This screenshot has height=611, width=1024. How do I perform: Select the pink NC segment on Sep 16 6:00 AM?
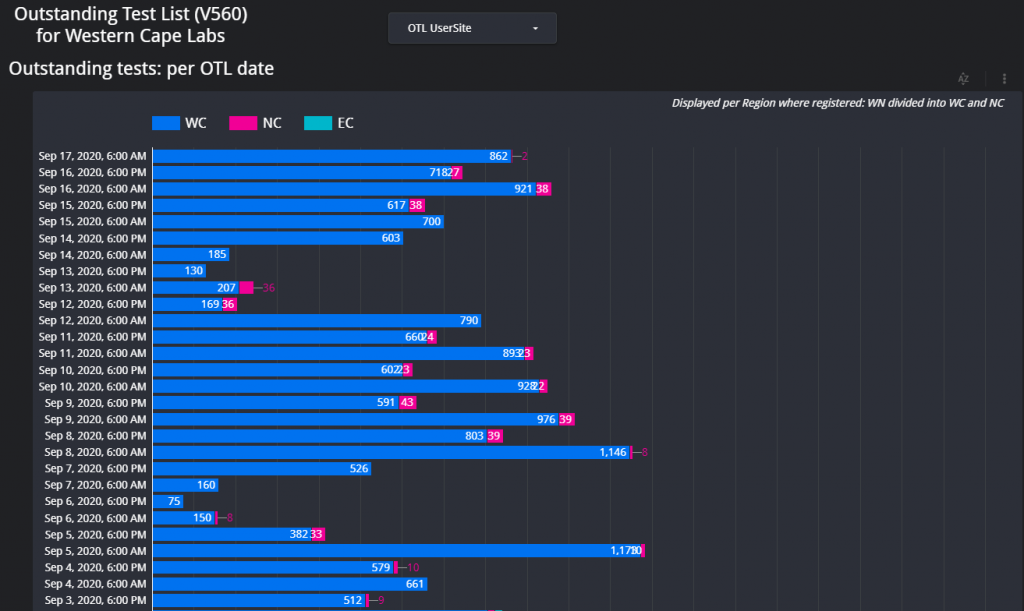(543, 189)
